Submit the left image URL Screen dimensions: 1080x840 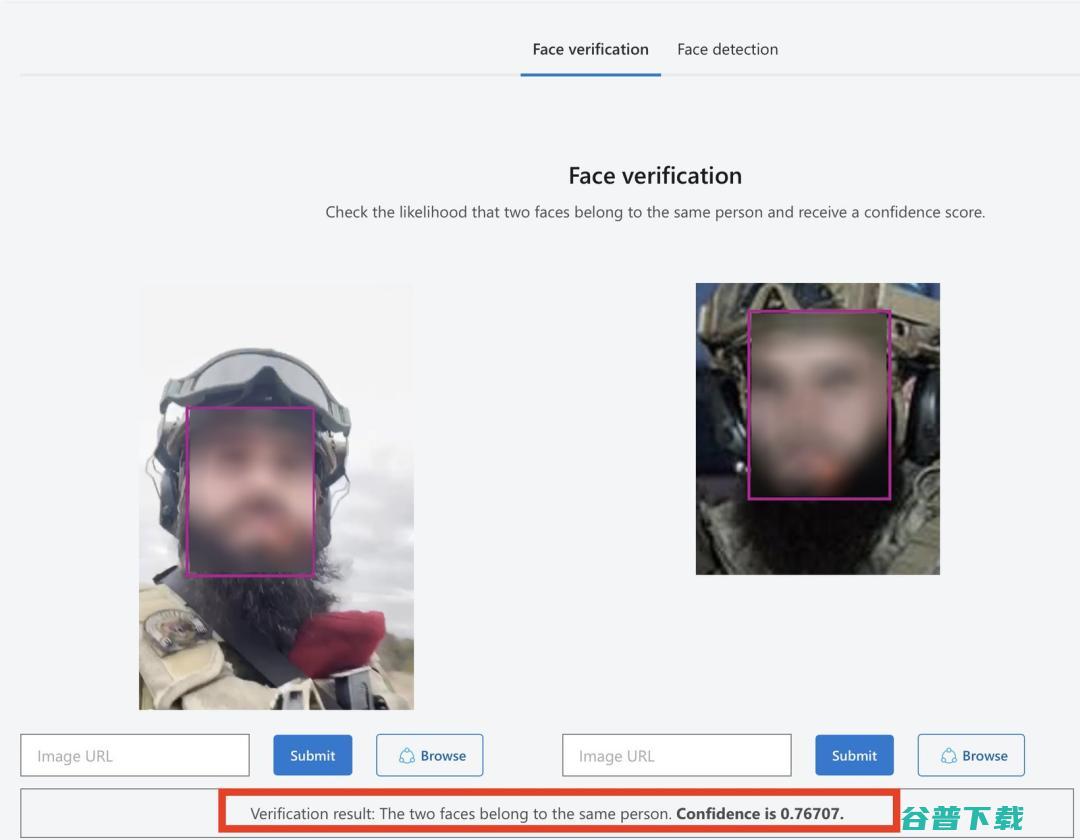[x=313, y=755]
